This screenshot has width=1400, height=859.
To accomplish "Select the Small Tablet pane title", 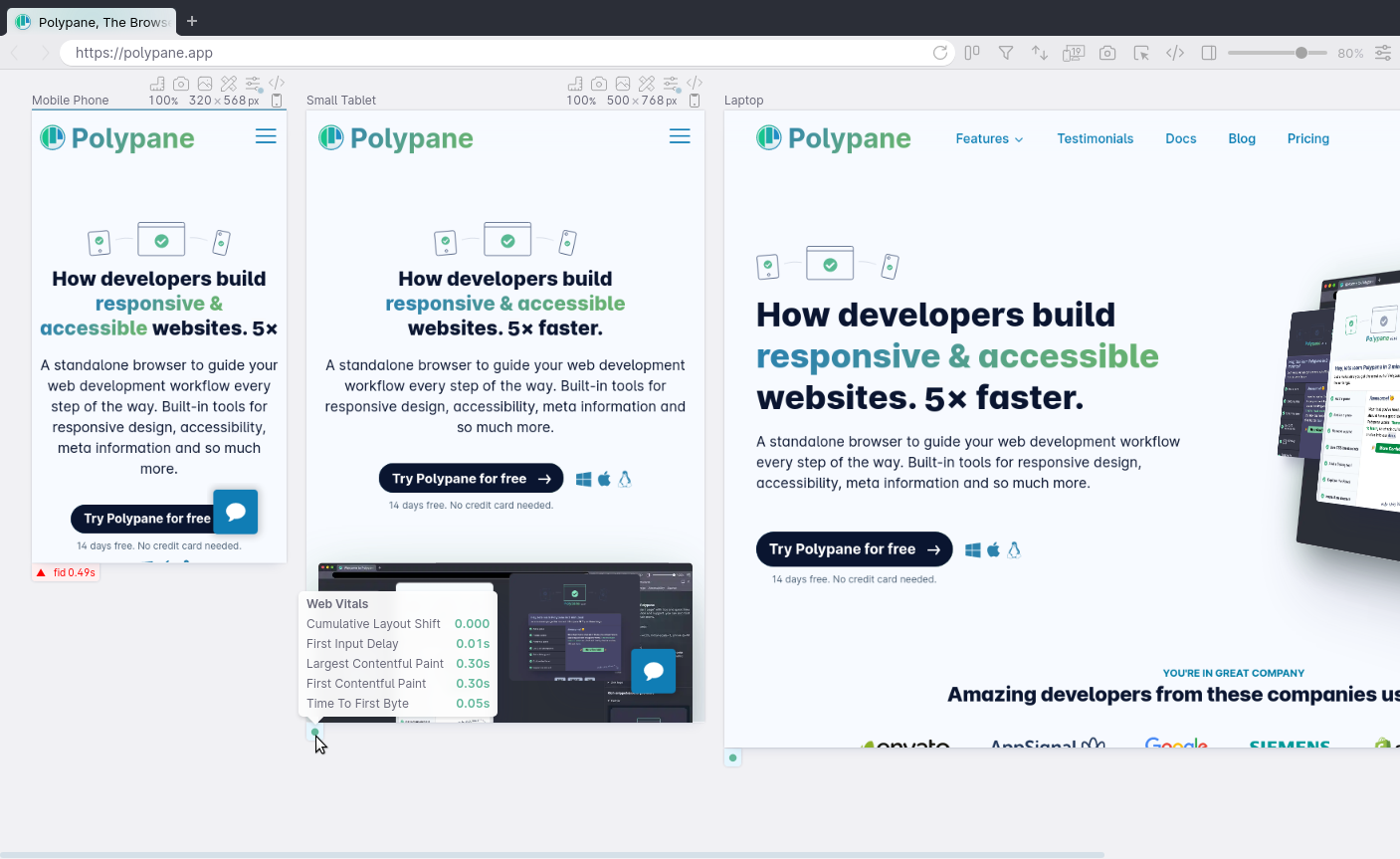I will (341, 101).
